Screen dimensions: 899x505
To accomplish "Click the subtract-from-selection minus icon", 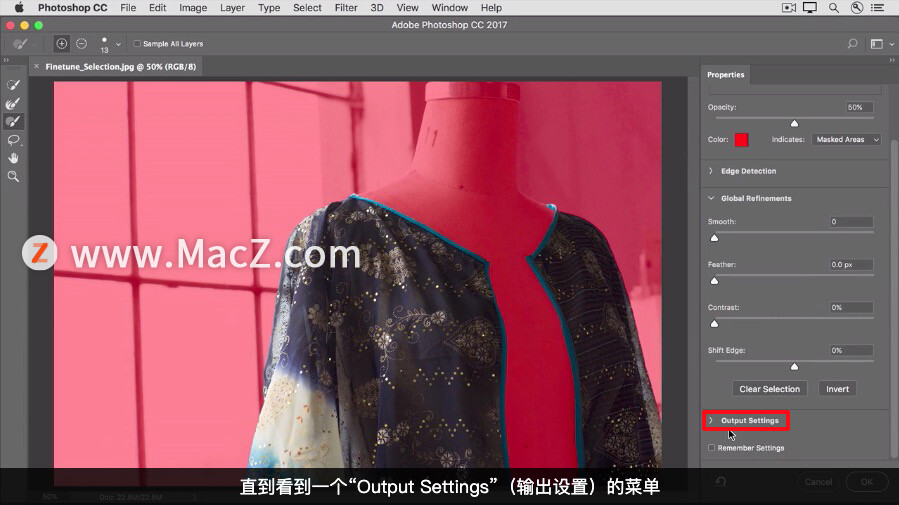I will pyautogui.click(x=81, y=44).
